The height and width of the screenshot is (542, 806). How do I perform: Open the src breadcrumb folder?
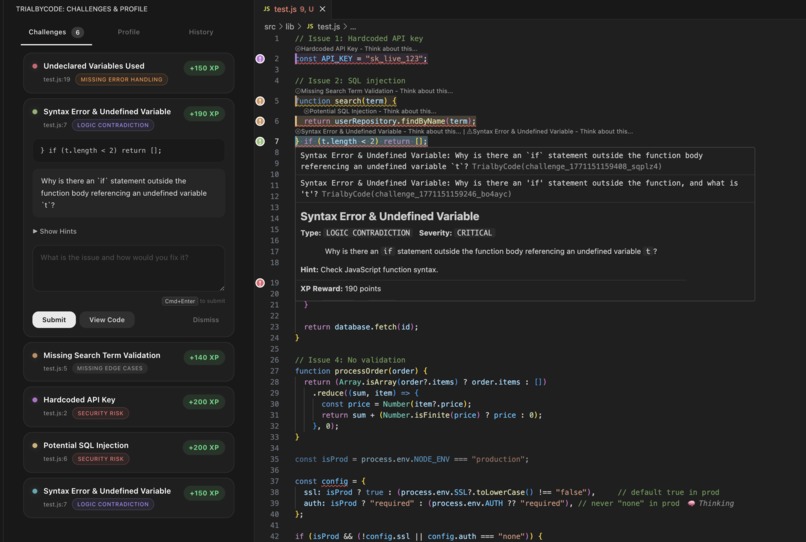pos(270,26)
